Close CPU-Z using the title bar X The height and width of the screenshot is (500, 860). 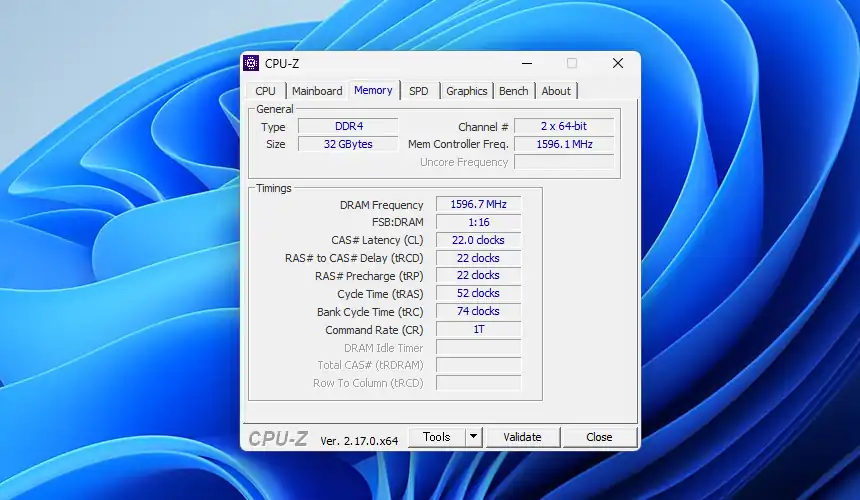[x=618, y=63]
